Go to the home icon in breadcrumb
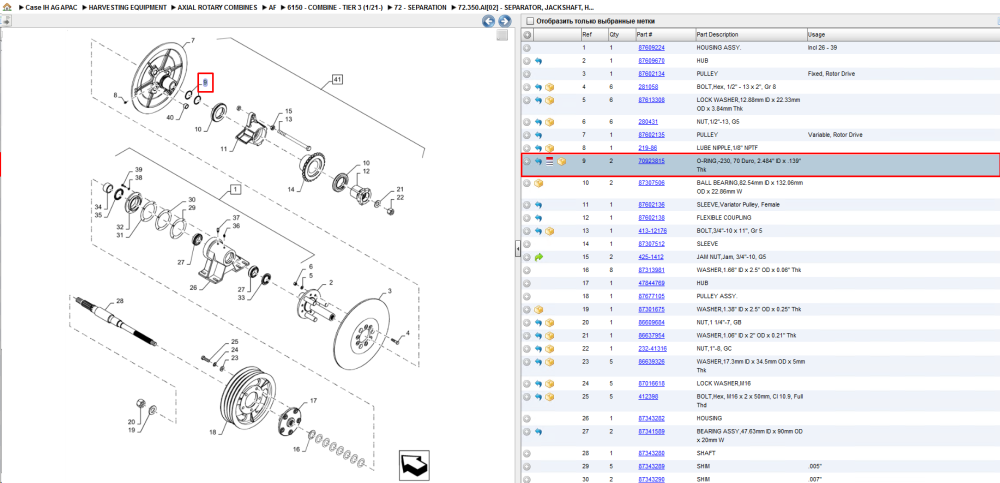 pos(7,8)
